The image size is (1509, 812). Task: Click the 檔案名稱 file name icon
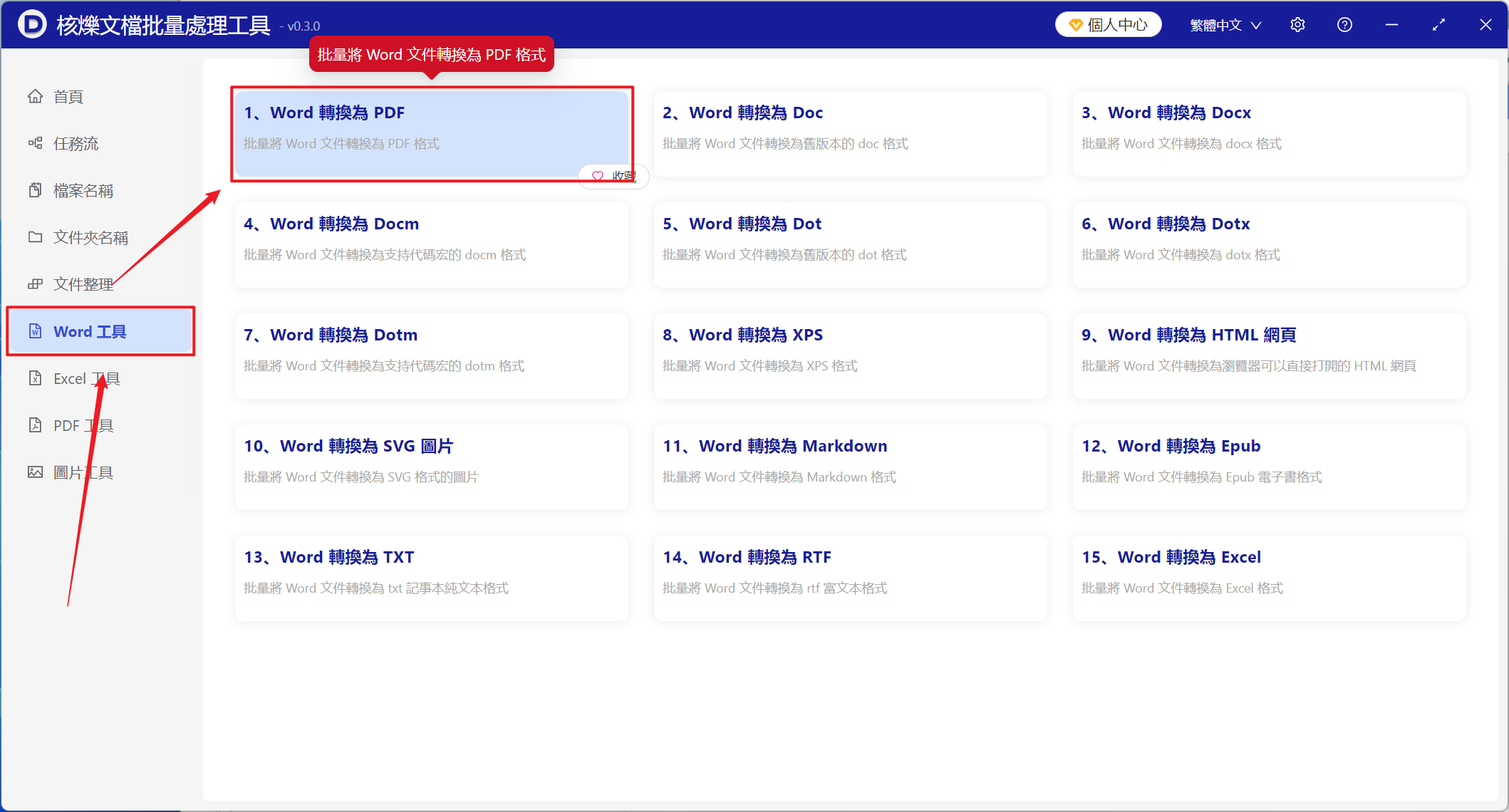tap(35, 190)
